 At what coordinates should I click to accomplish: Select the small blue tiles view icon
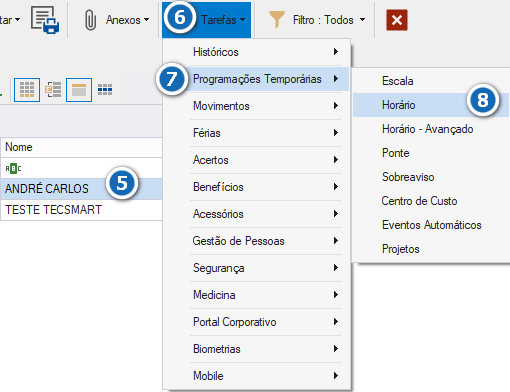coord(105,89)
